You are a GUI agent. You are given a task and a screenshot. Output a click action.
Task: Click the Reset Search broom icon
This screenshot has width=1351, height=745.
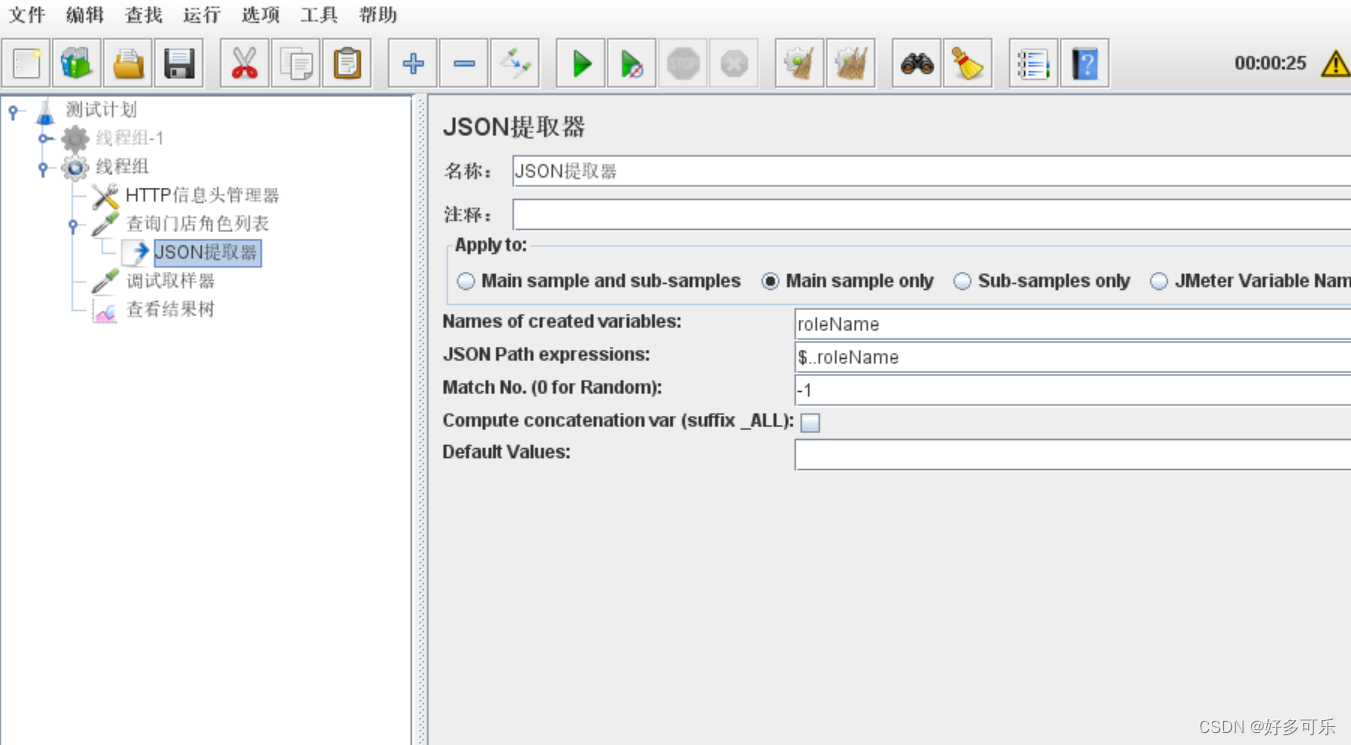point(968,64)
